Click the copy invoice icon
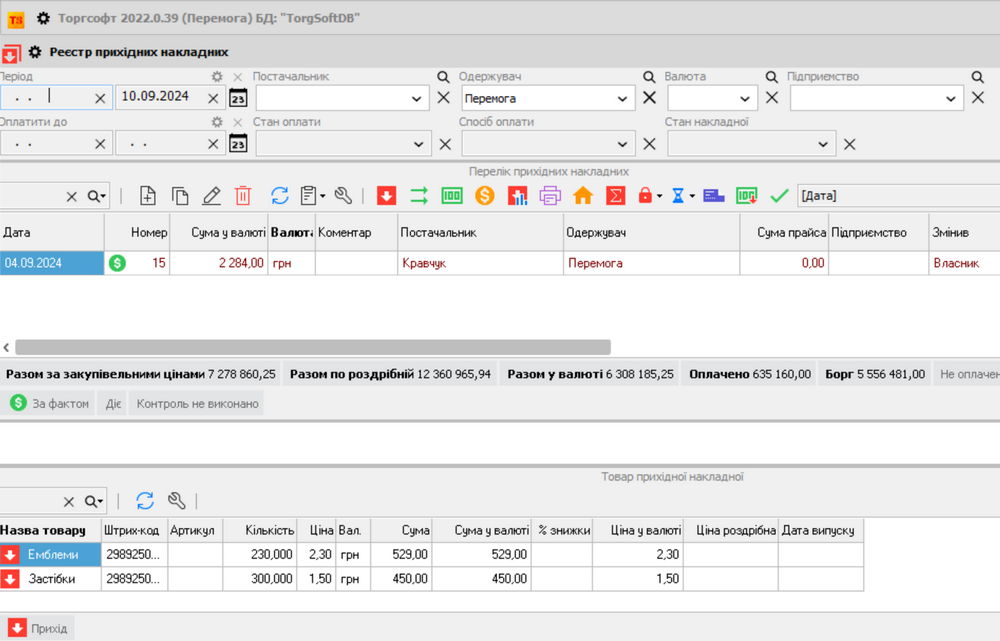This screenshot has width=1000, height=641. click(180, 196)
